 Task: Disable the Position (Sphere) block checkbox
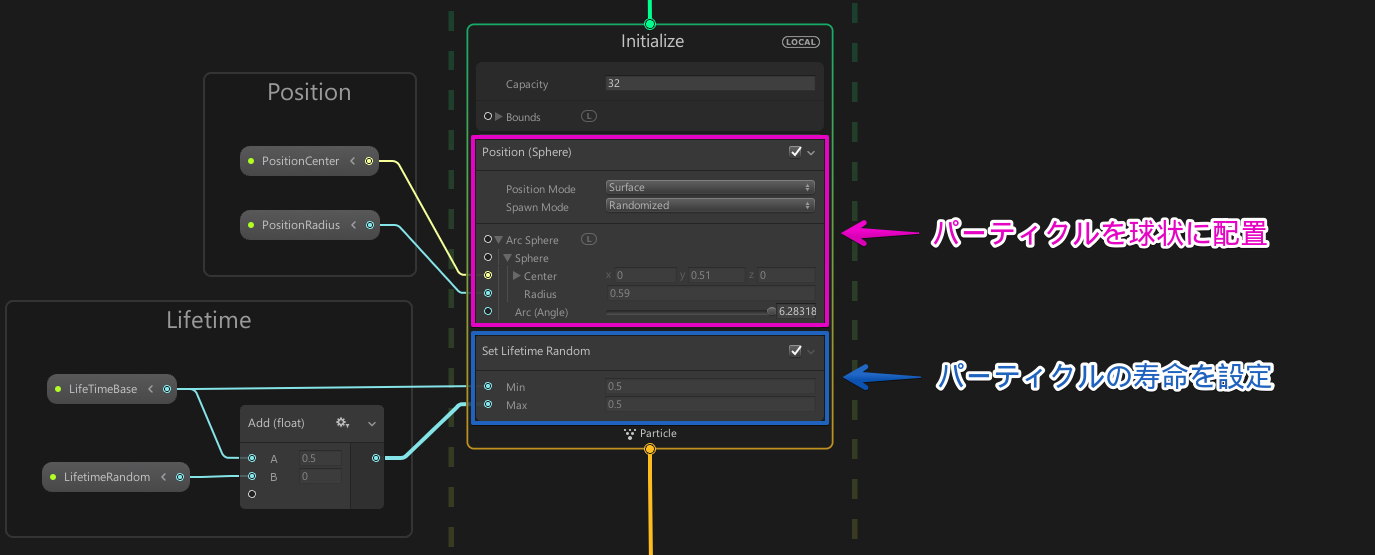pyautogui.click(x=795, y=152)
